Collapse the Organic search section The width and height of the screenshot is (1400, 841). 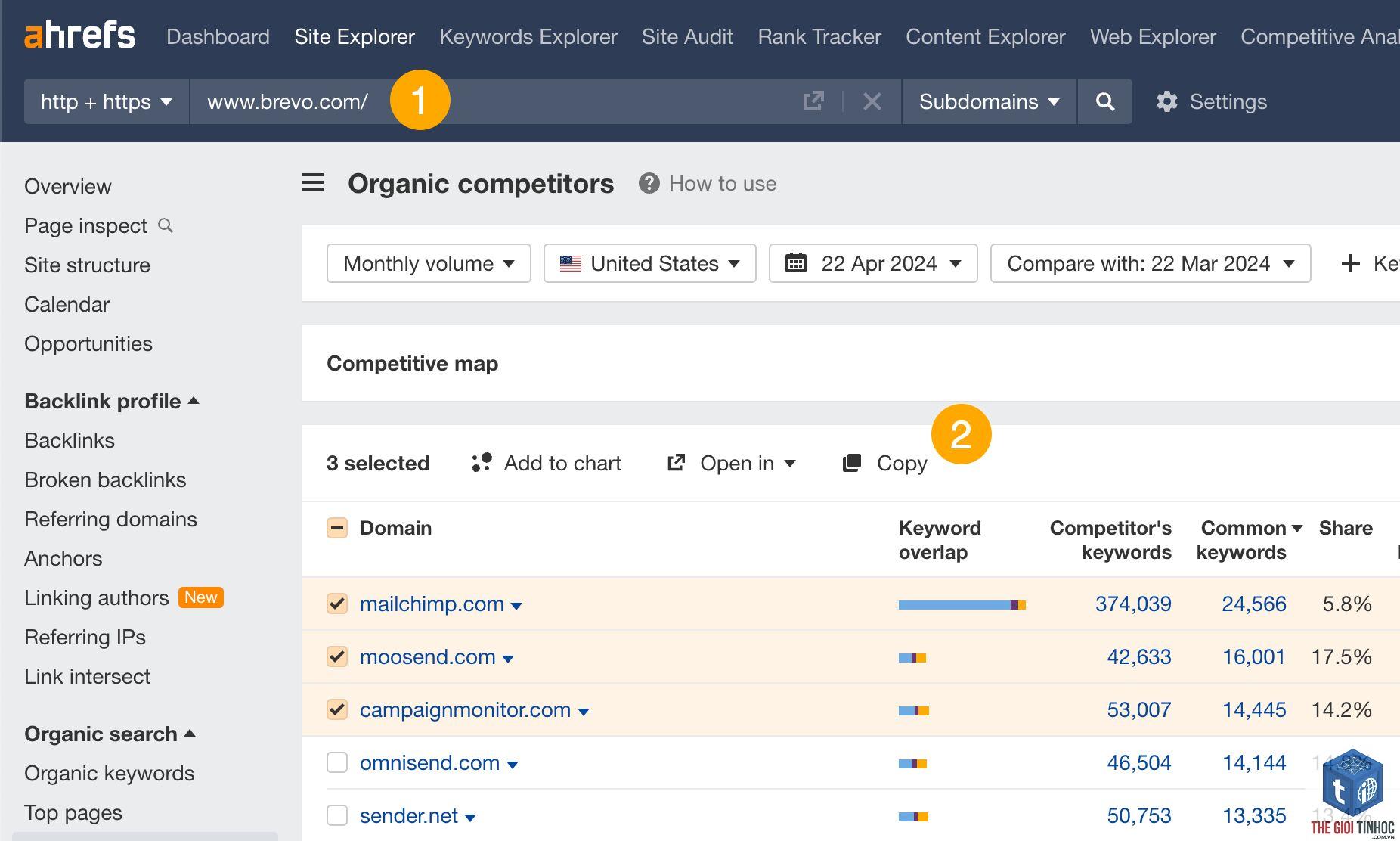(x=110, y=734)
